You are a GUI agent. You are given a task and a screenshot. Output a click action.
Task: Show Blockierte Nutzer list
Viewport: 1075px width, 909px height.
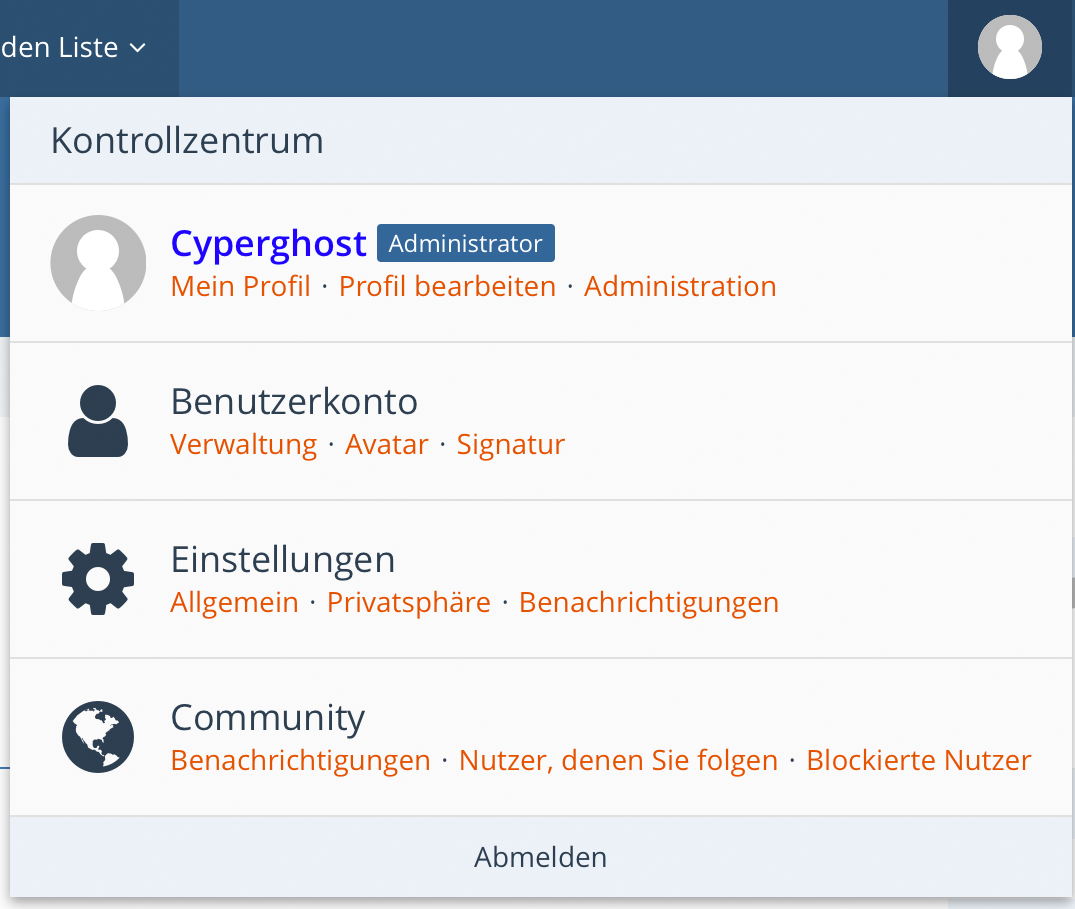pyautogui.click(x=918, y=761)
